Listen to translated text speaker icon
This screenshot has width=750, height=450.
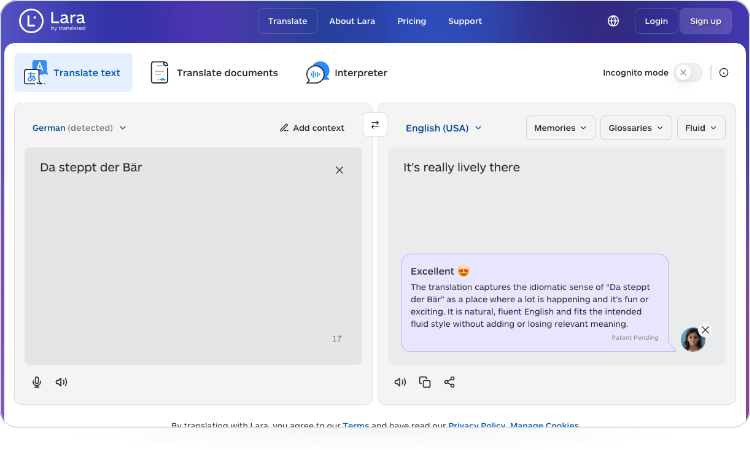[x=400, y=382]
